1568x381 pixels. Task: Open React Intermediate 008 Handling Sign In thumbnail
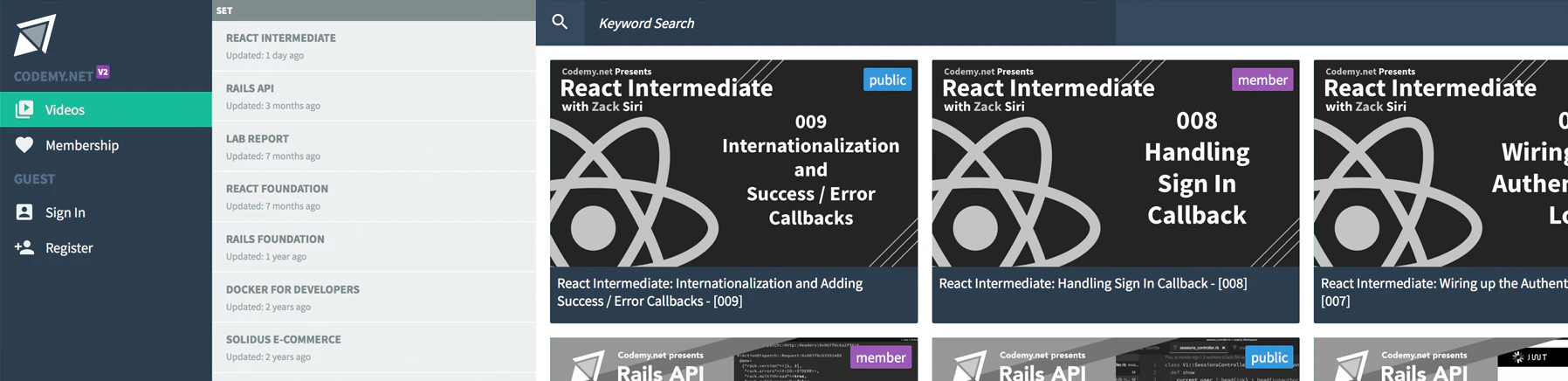click(1115, 163)
